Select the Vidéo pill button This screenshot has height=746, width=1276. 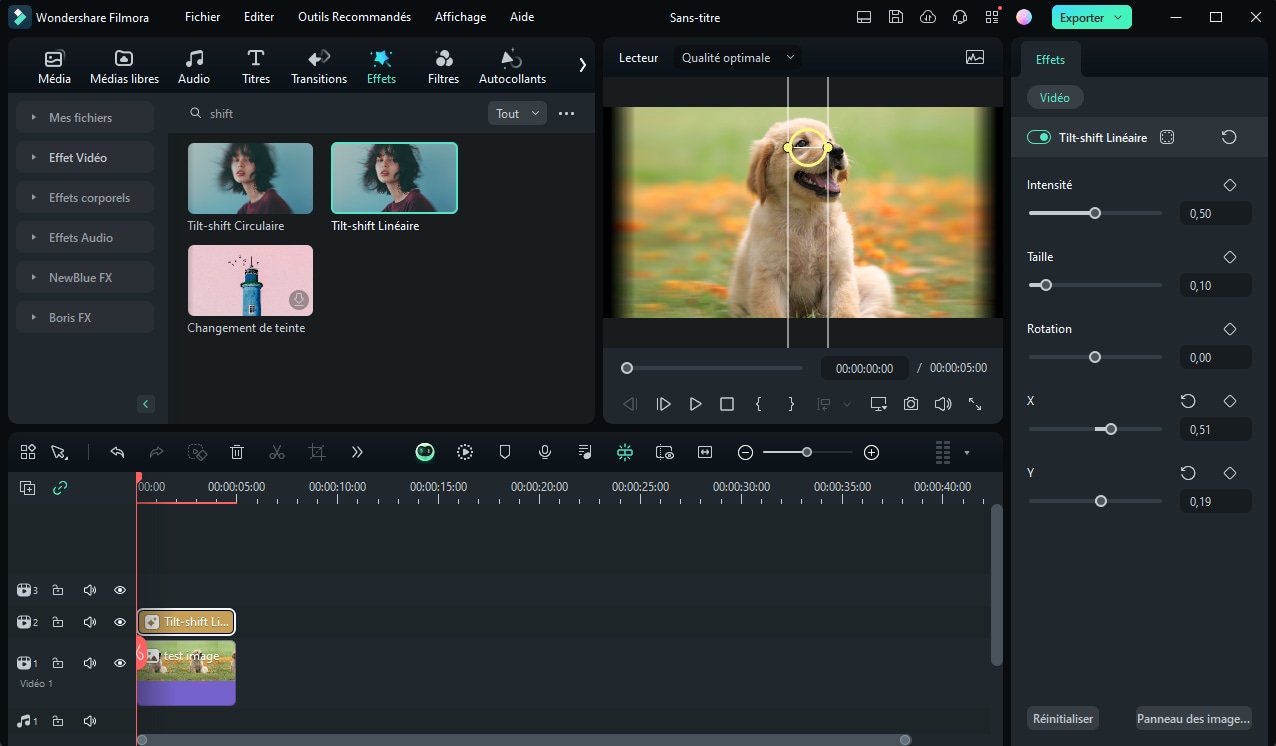[1055, 98]
